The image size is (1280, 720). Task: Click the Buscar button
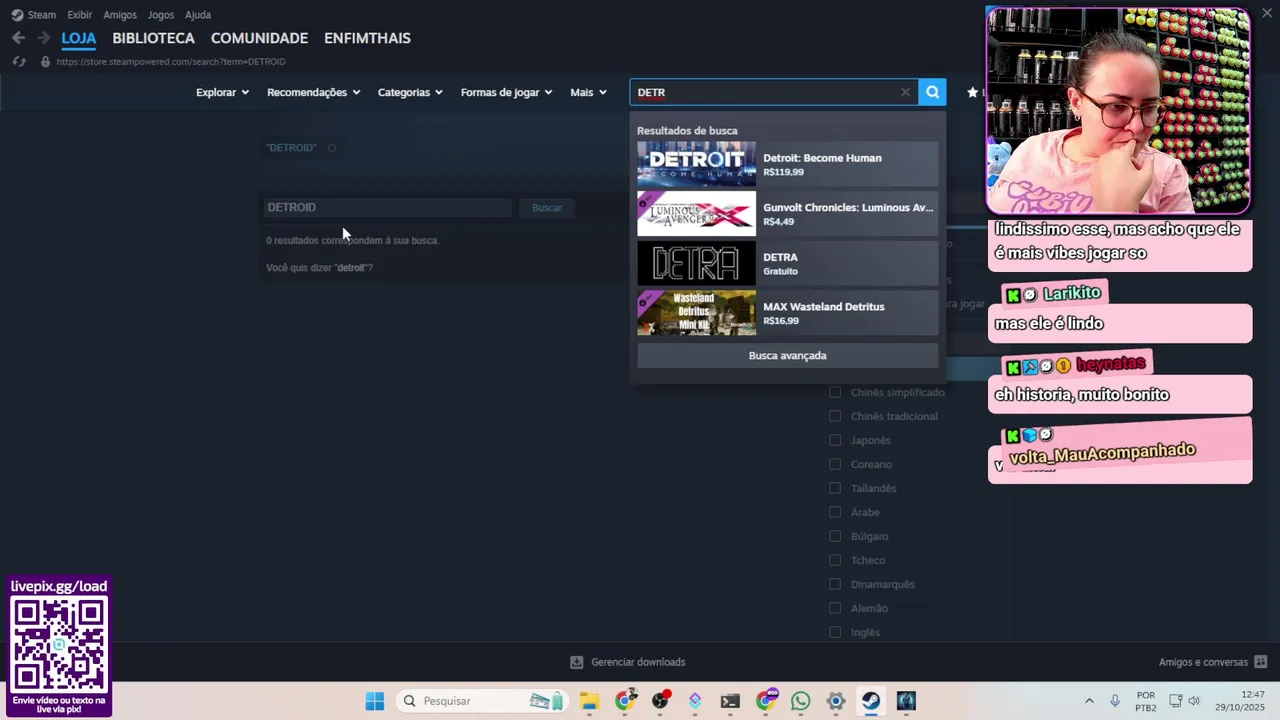(x=547, y=208)
